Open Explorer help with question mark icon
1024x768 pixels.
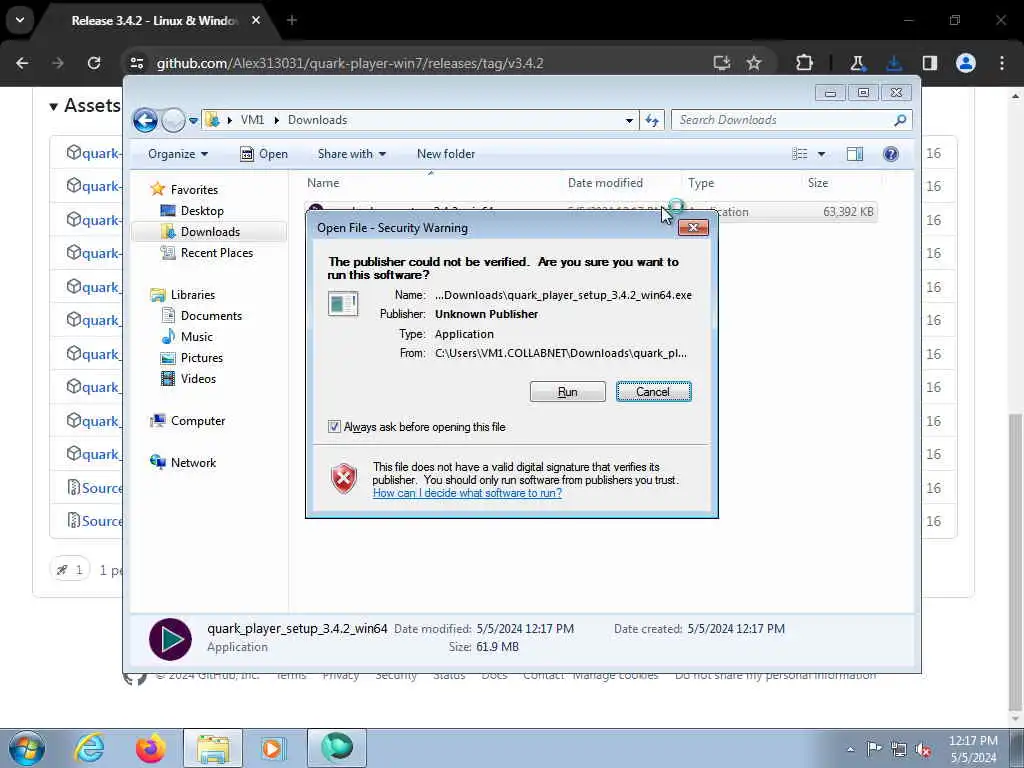tap(890, 154)
